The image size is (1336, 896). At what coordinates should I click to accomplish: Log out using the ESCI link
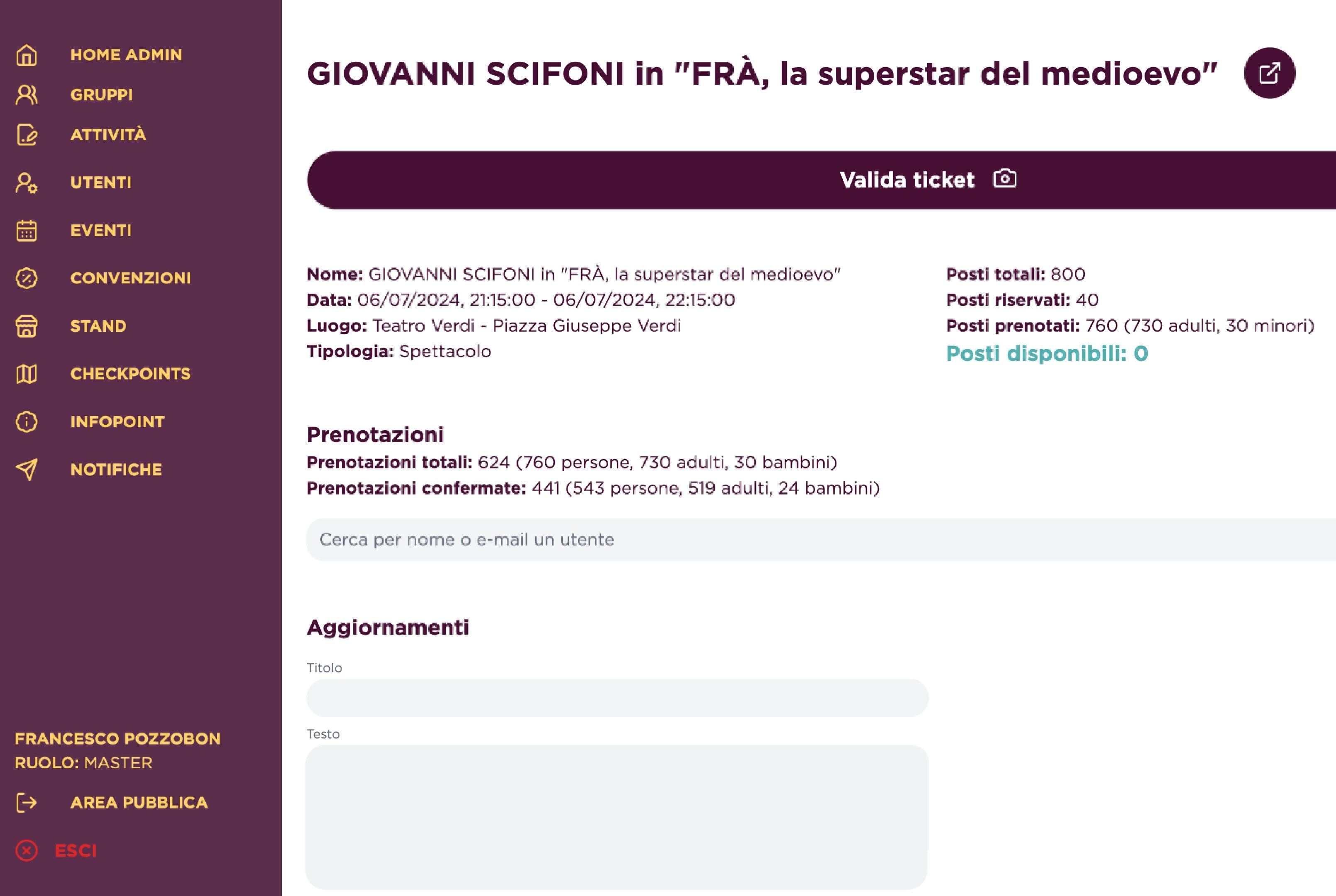pos(76,851)
